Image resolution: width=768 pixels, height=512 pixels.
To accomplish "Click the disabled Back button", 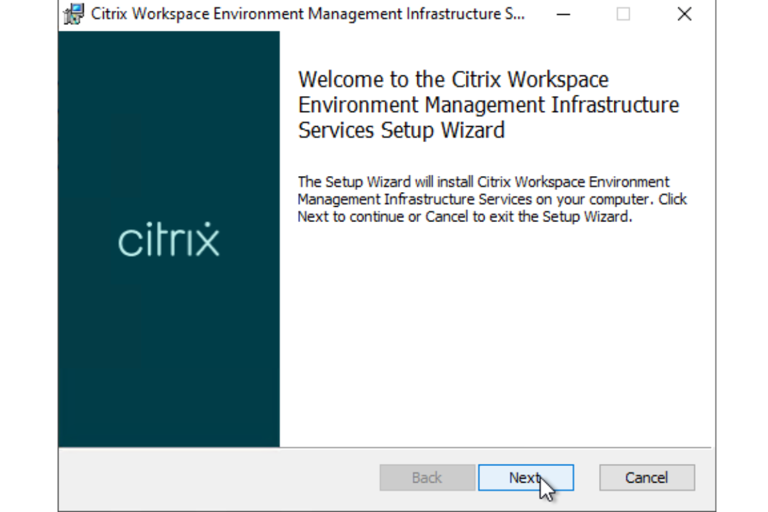I will pos(426,478).
